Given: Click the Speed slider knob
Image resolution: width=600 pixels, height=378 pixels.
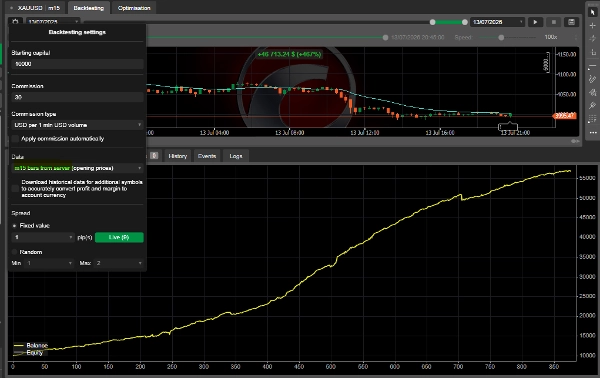Looking at the screenshot, I should (501, 37).
